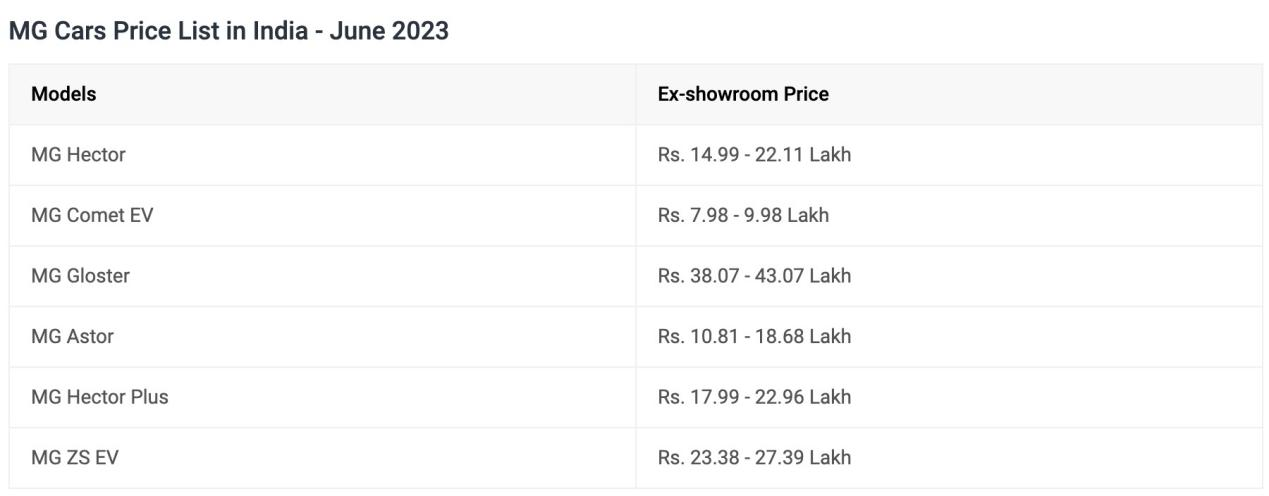Click the Models column header

tap(64, 95)
